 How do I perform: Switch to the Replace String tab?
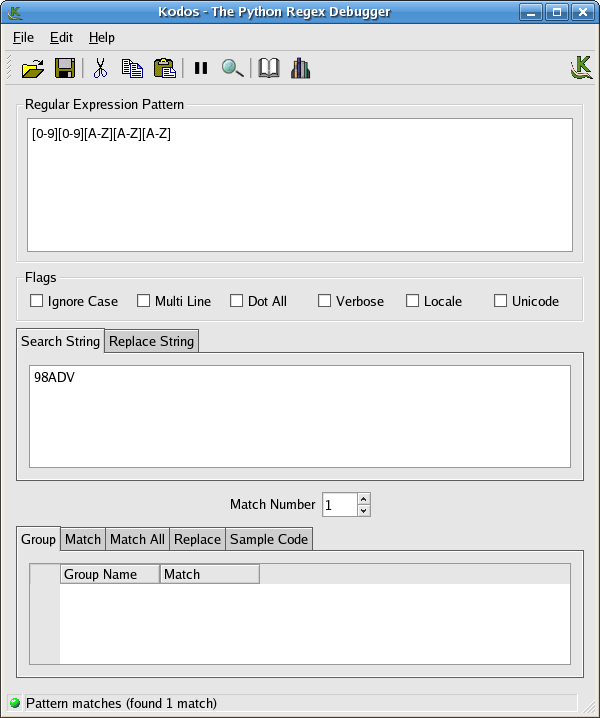(152, 342)
